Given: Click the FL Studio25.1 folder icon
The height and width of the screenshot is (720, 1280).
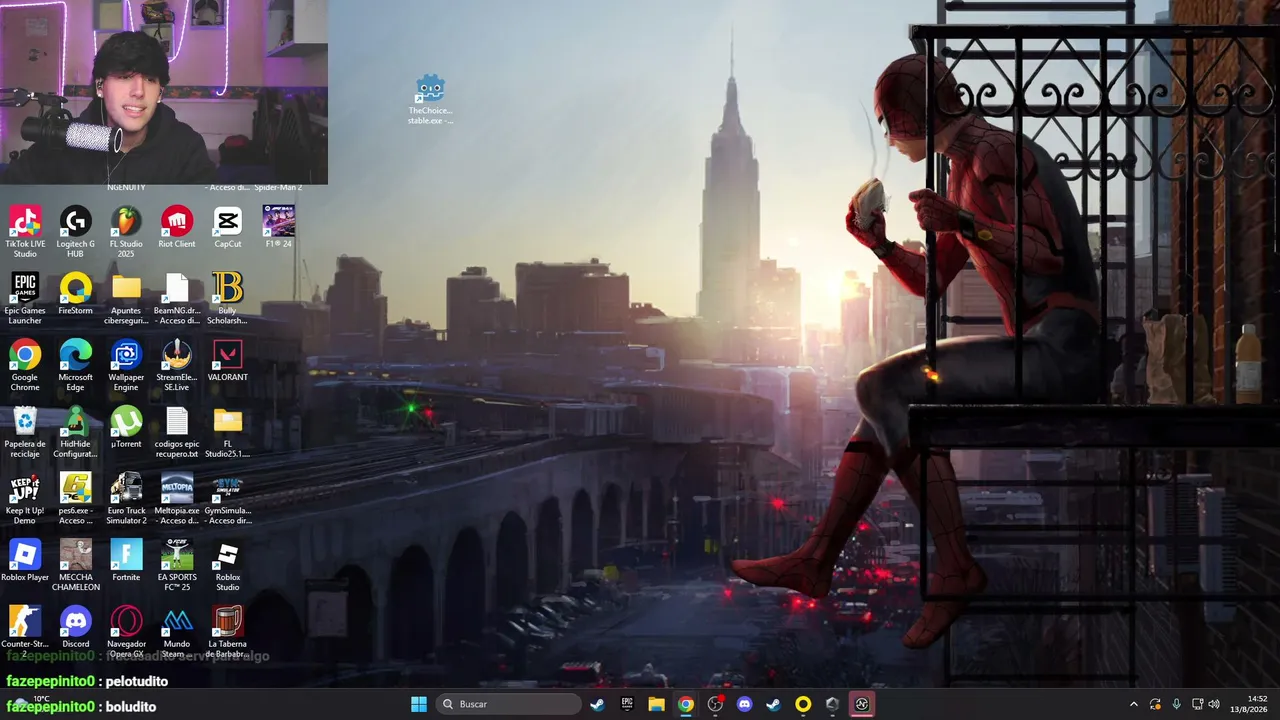Looking at the screenshot, I should click(x=228, y=432).
